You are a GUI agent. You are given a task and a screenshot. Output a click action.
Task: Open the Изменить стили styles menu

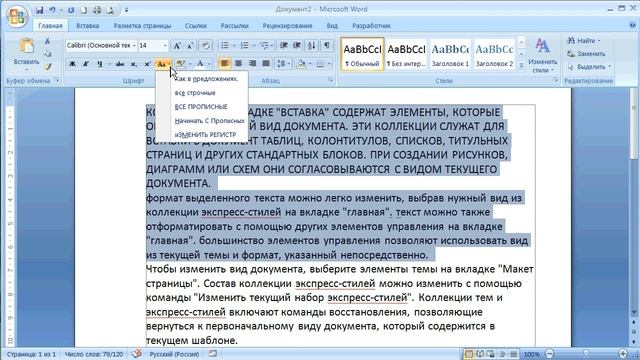(542, 55)
